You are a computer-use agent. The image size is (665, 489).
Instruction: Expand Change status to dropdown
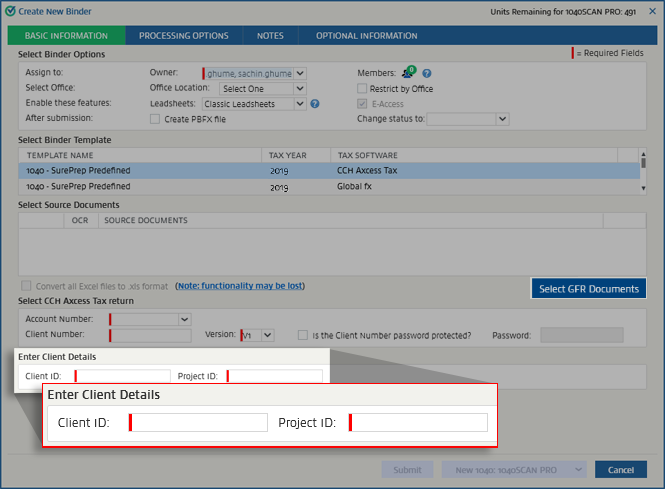click(503, 119)
